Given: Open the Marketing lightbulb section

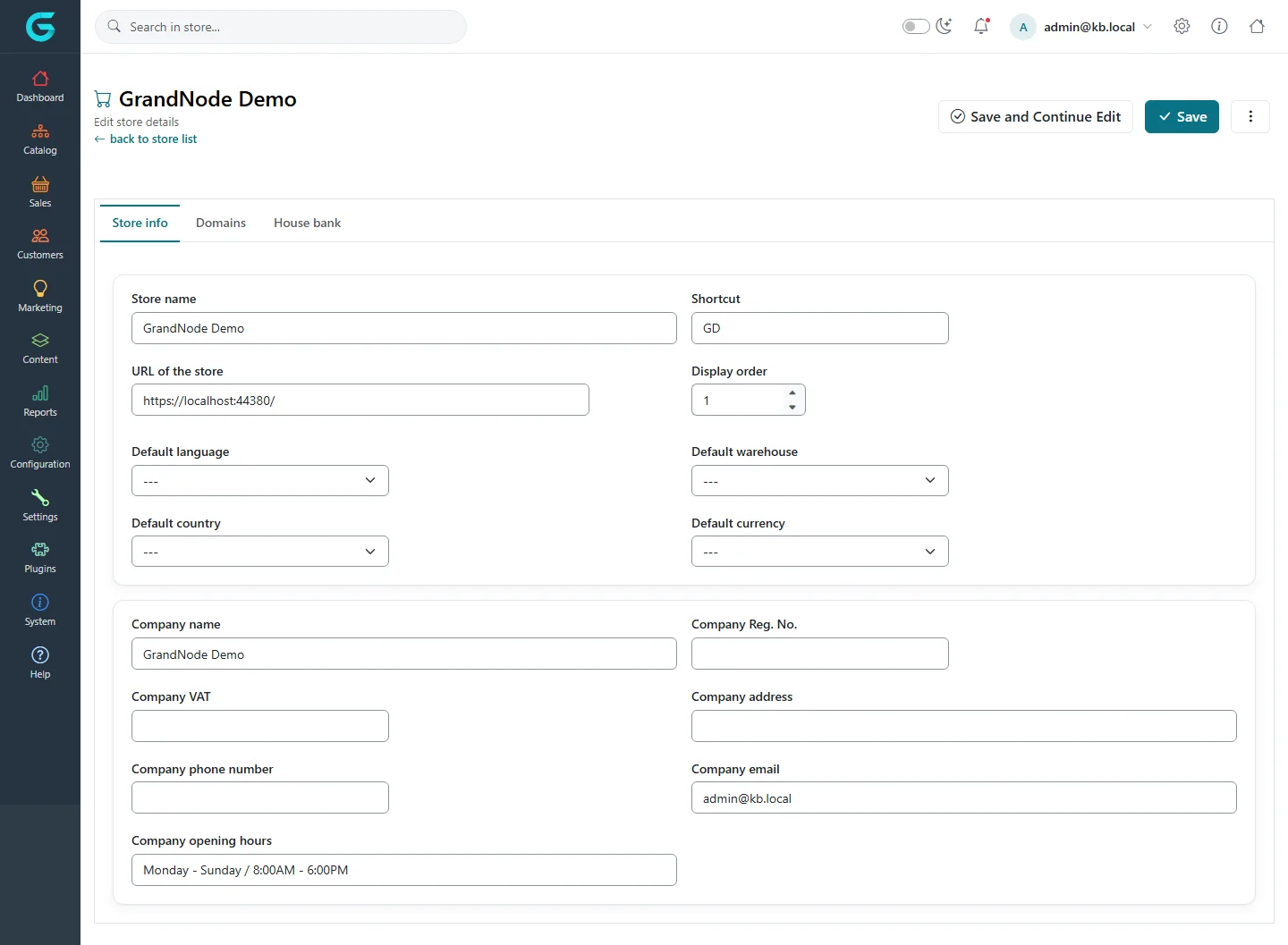Looking at the screenshot, I should [x=40, y=297].
